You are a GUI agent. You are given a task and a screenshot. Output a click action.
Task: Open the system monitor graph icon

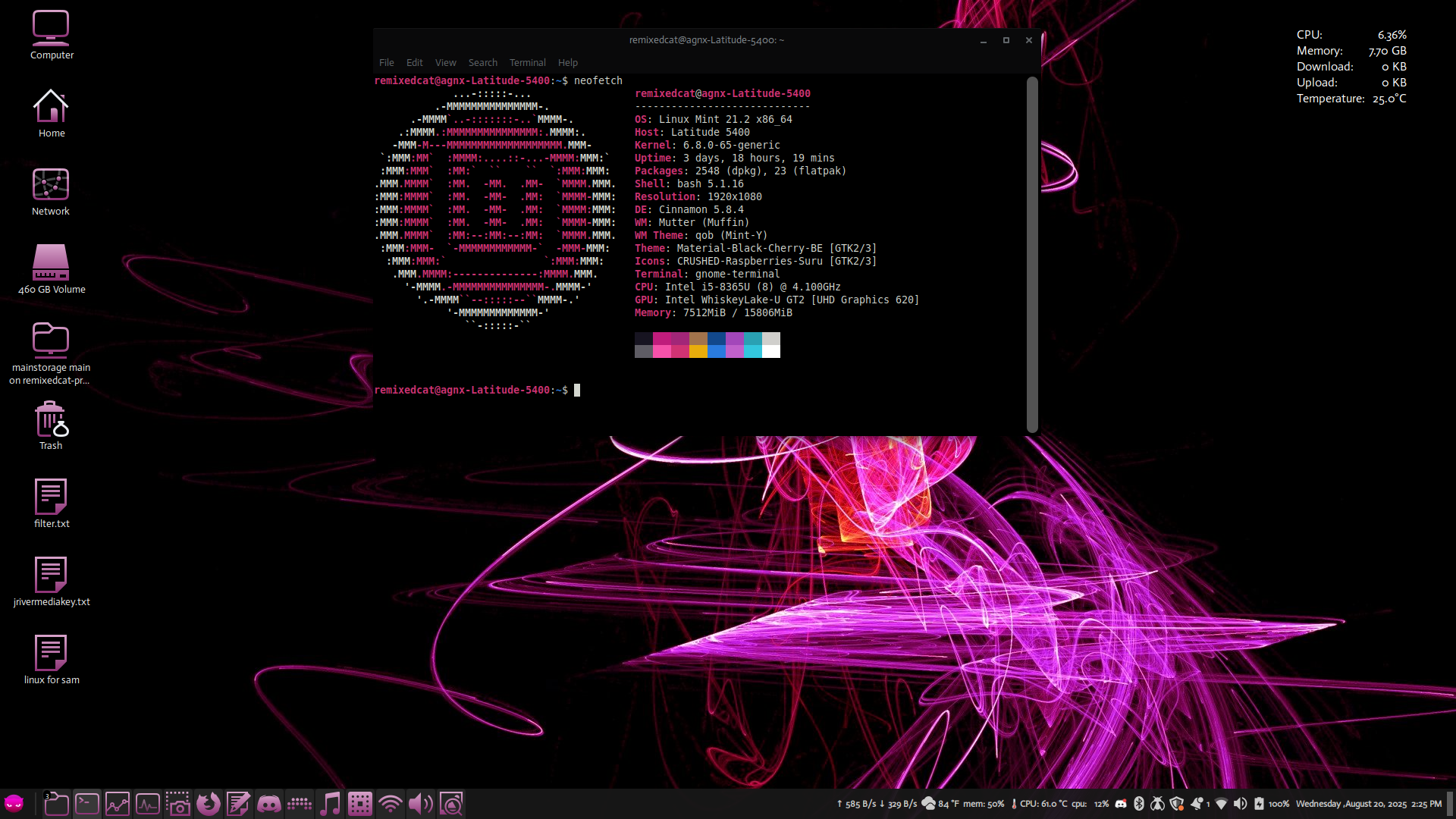tap(118, 803)
